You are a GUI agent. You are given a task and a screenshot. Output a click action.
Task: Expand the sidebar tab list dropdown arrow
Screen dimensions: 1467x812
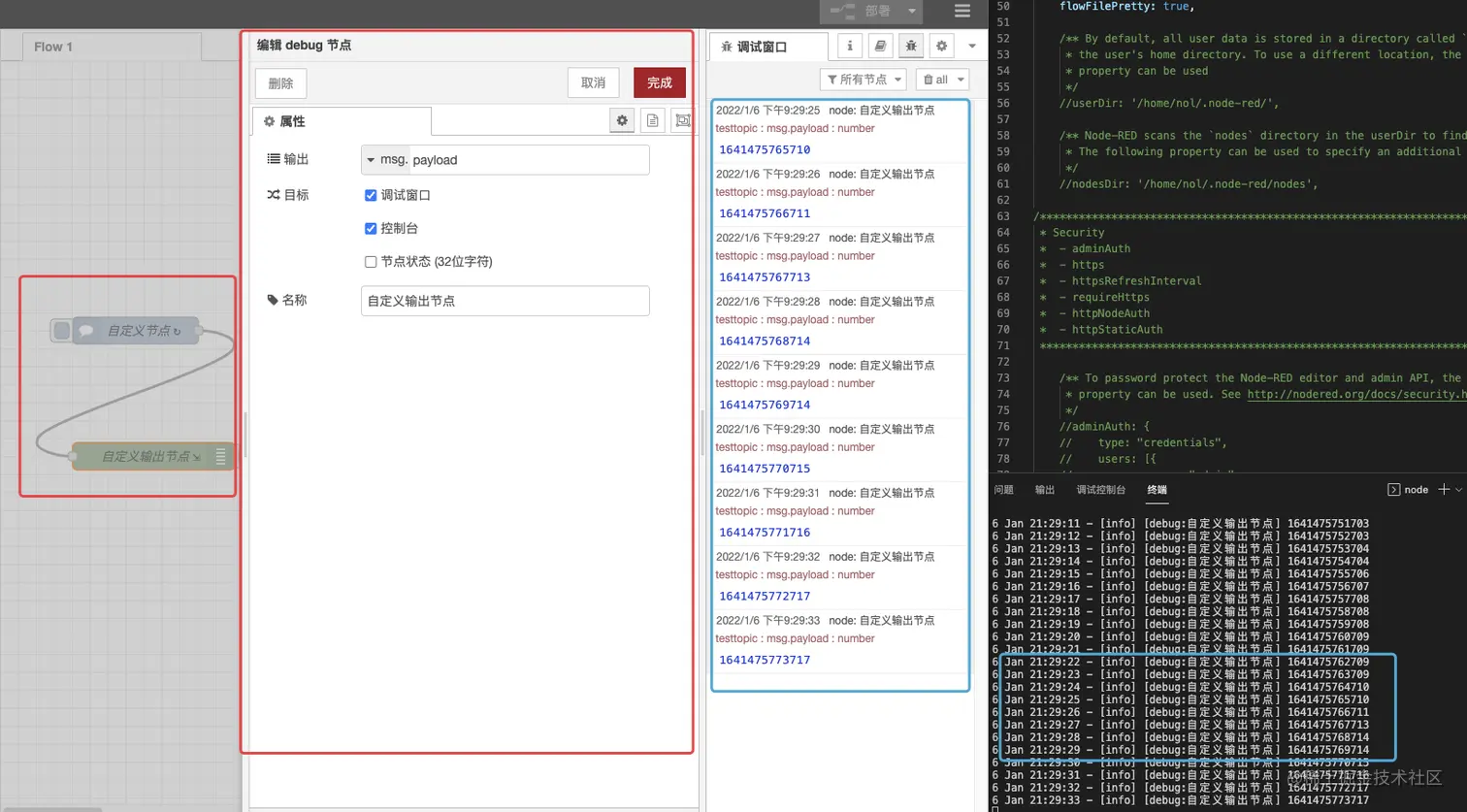(972, 46)
